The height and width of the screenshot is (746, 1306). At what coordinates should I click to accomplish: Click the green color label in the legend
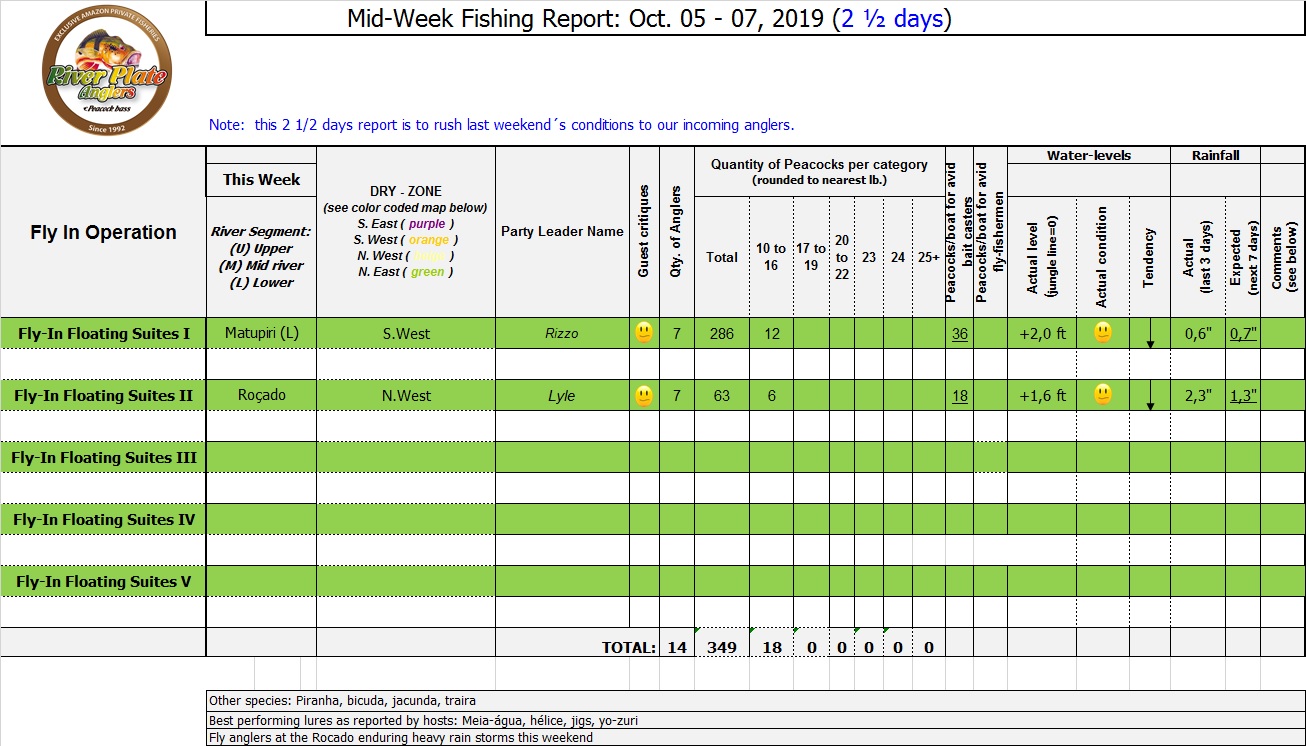[427, 272]
